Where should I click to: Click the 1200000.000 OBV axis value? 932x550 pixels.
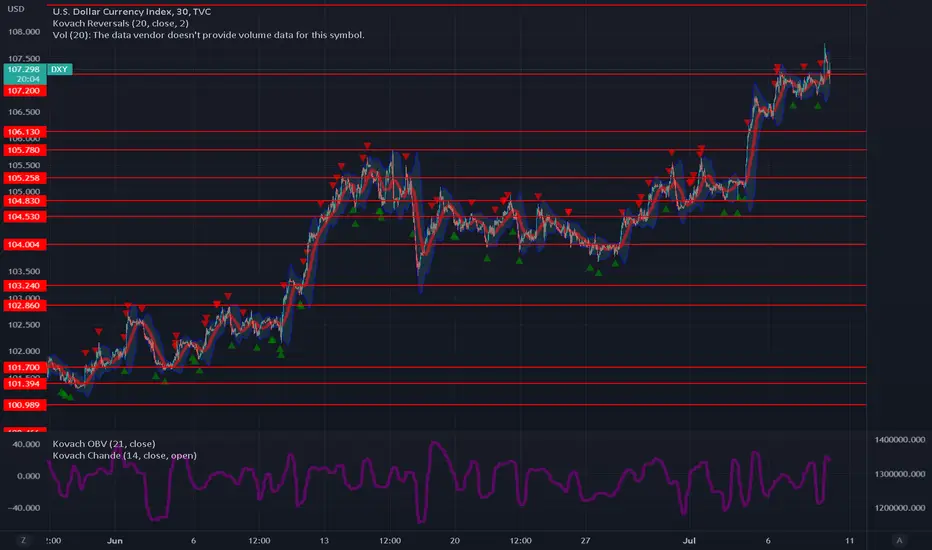tap(900, 508)
